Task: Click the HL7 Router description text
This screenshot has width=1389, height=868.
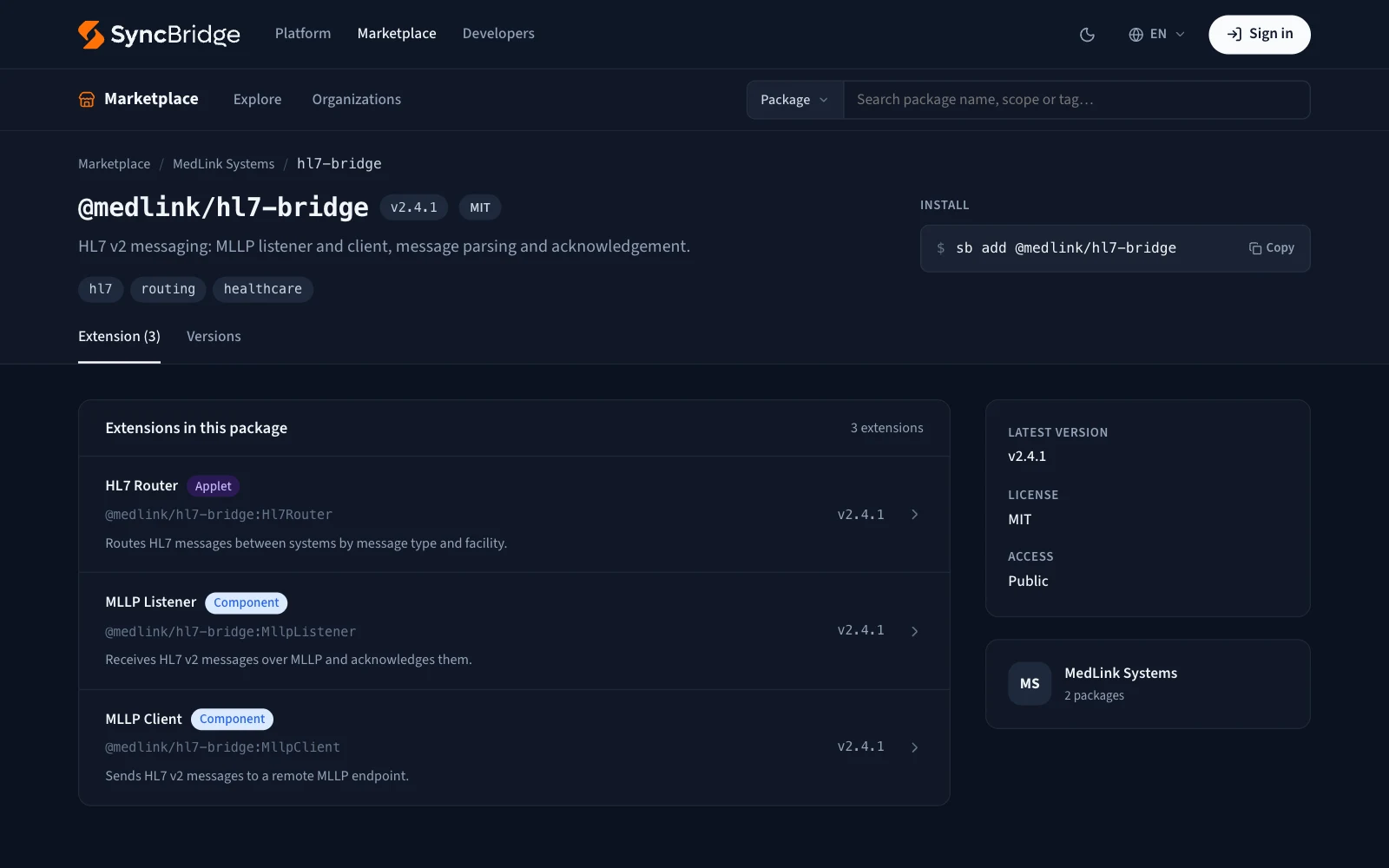Action: (306, 543)
